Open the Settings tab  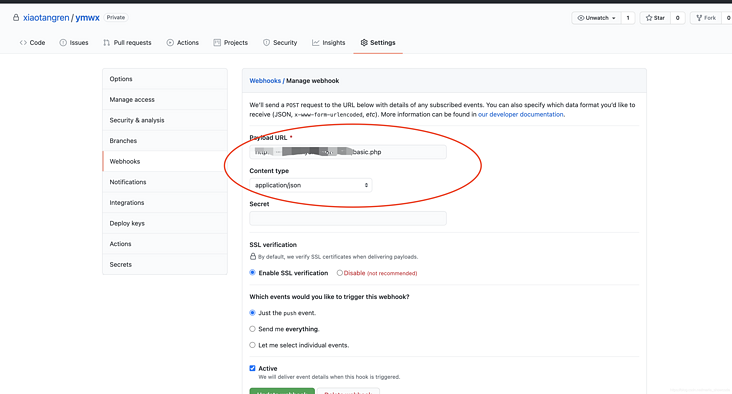pos(378,42)
